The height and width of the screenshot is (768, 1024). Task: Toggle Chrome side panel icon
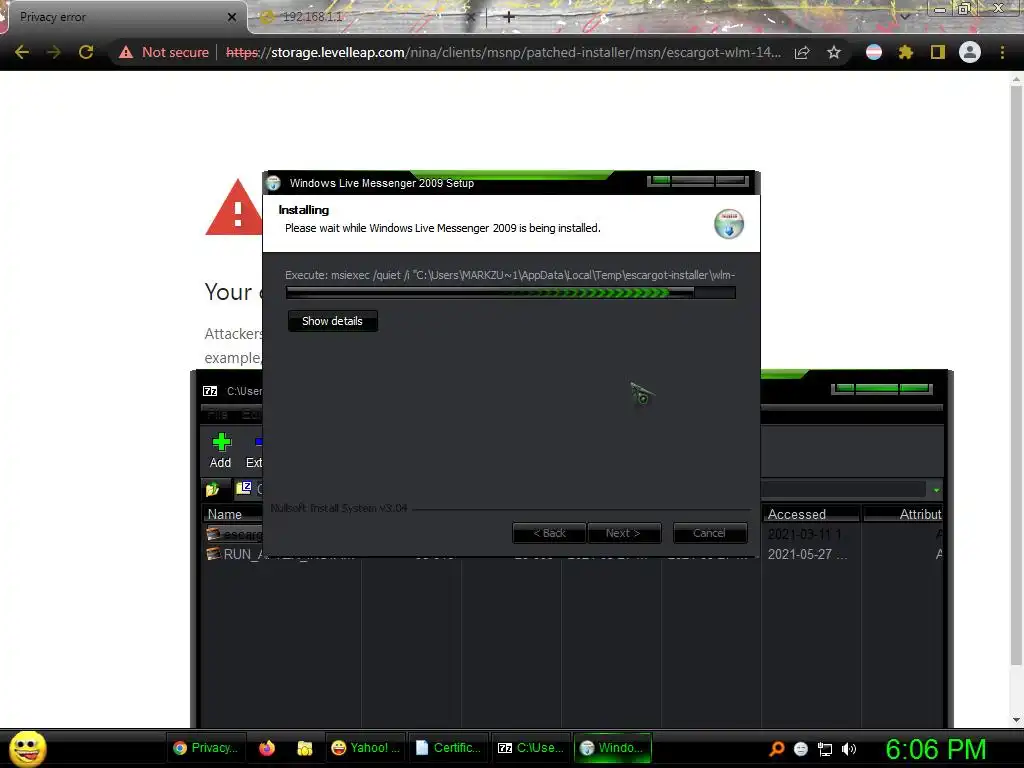938,52
